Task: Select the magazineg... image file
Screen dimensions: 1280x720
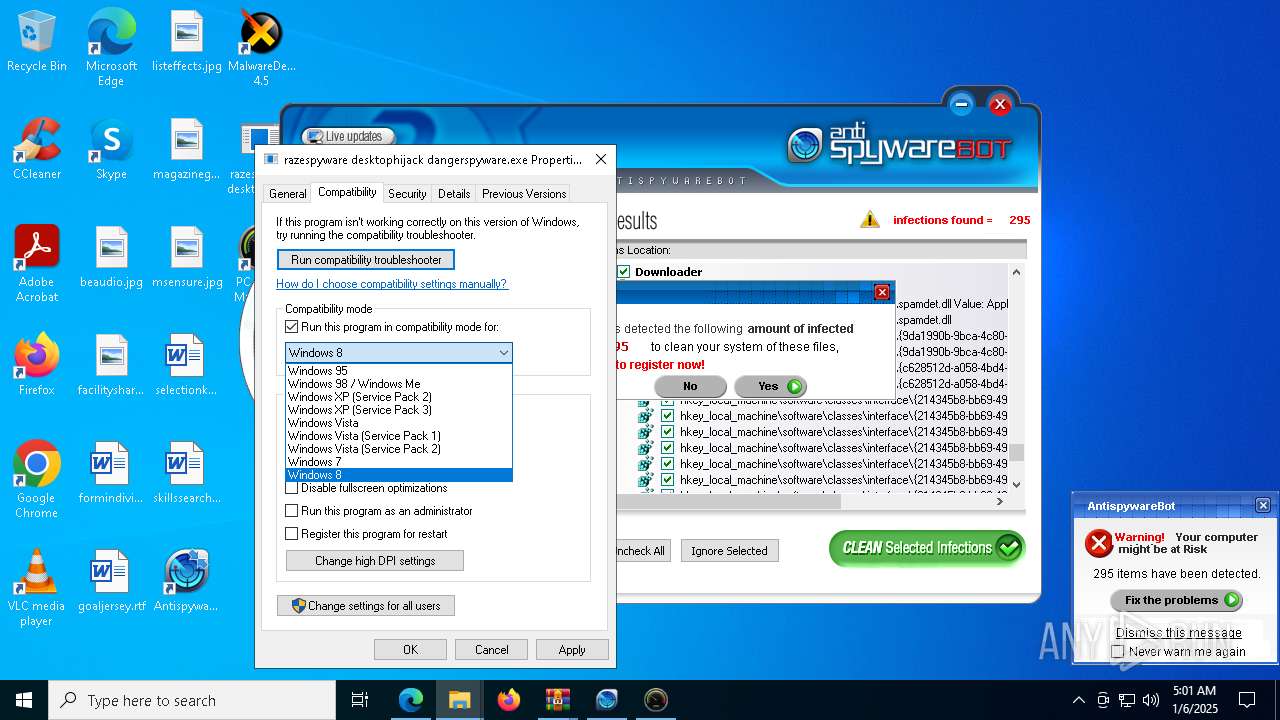Action: (186, 149)
